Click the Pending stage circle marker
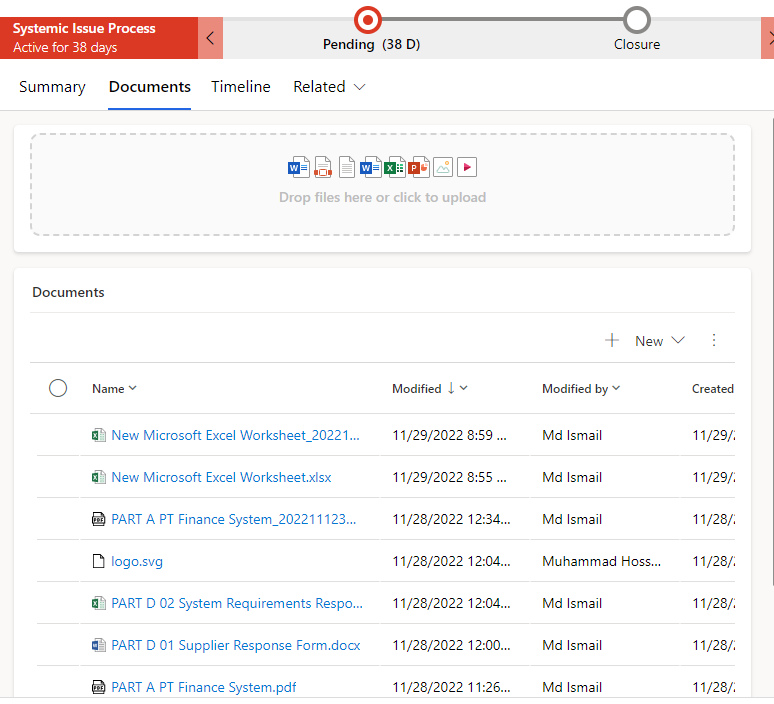 (x=369, y=19)
